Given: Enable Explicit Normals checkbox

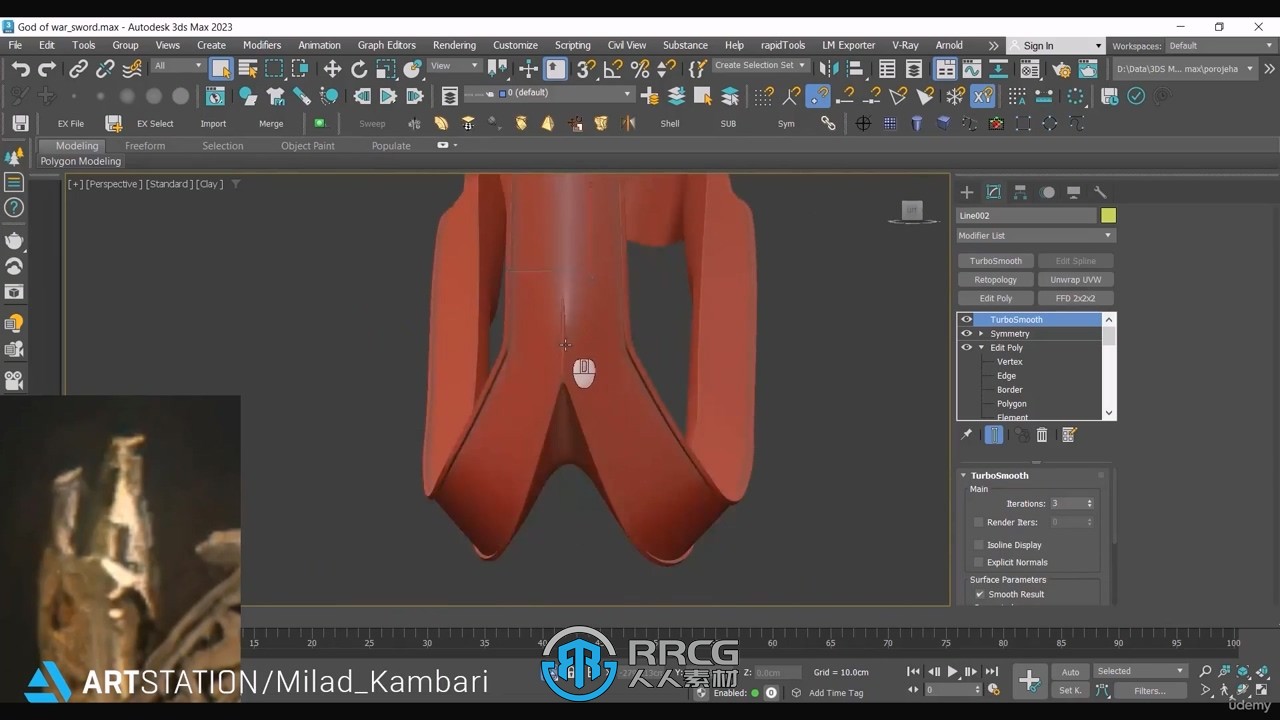Looking at the screenshot, I should pyautogui.click(x=979, y=562).
